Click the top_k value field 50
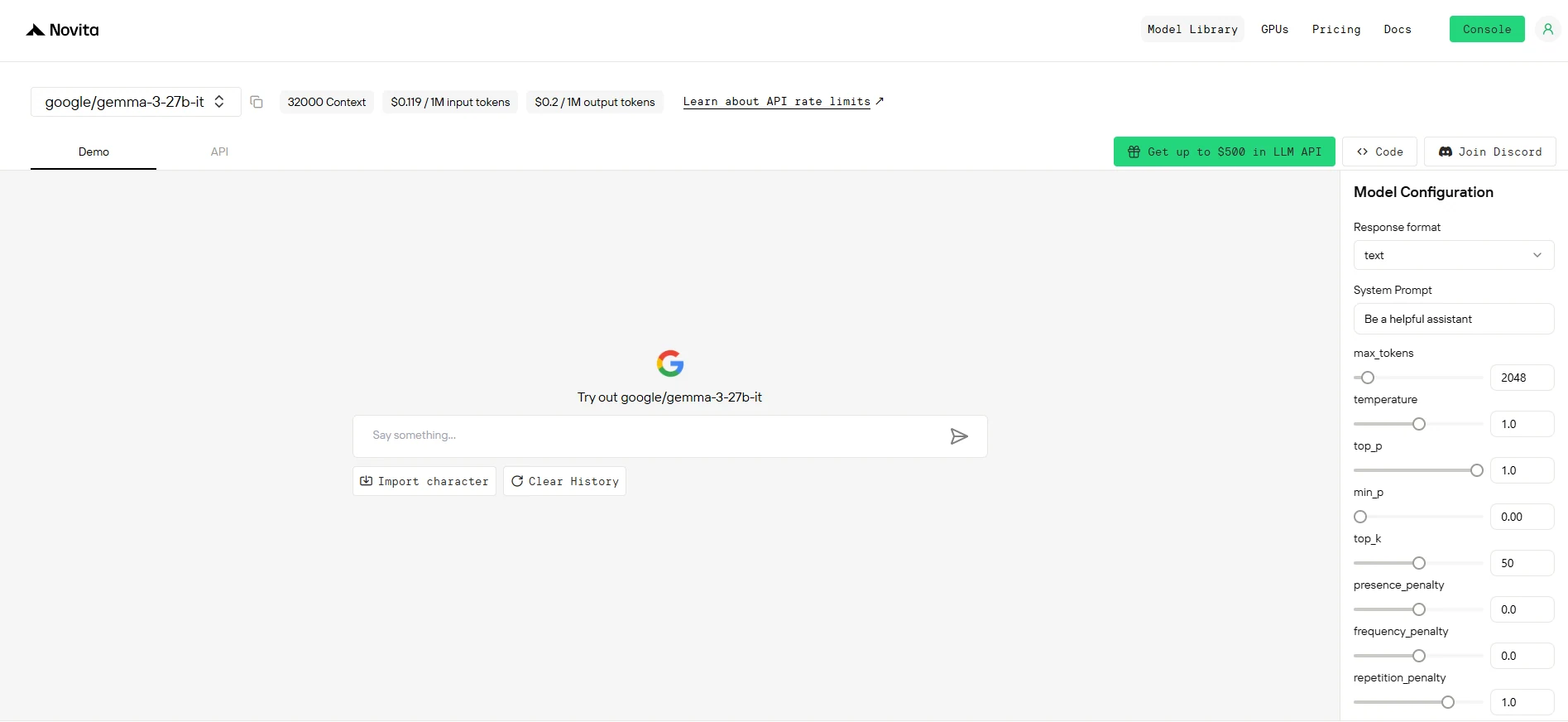1568x722 pixels. coord(1522,563)
